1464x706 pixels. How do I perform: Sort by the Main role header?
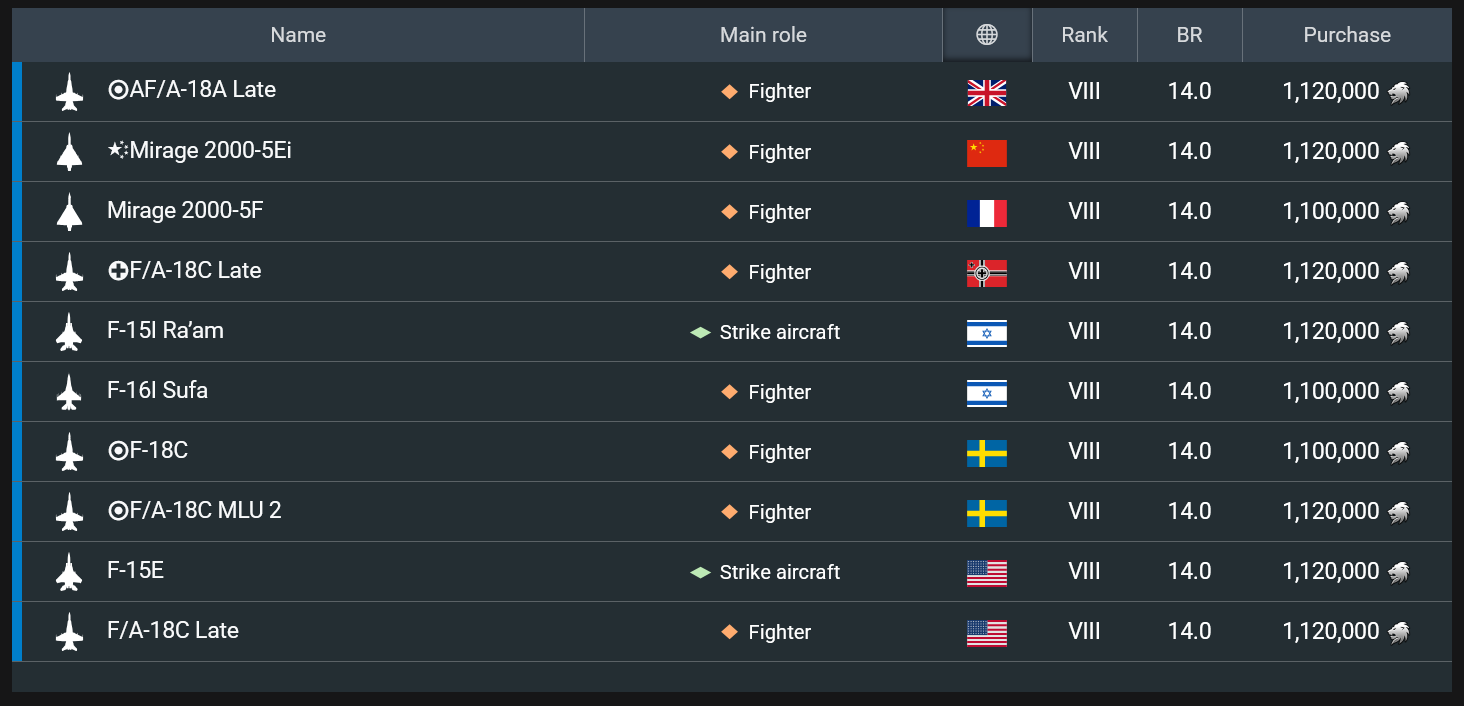point(763,35)
